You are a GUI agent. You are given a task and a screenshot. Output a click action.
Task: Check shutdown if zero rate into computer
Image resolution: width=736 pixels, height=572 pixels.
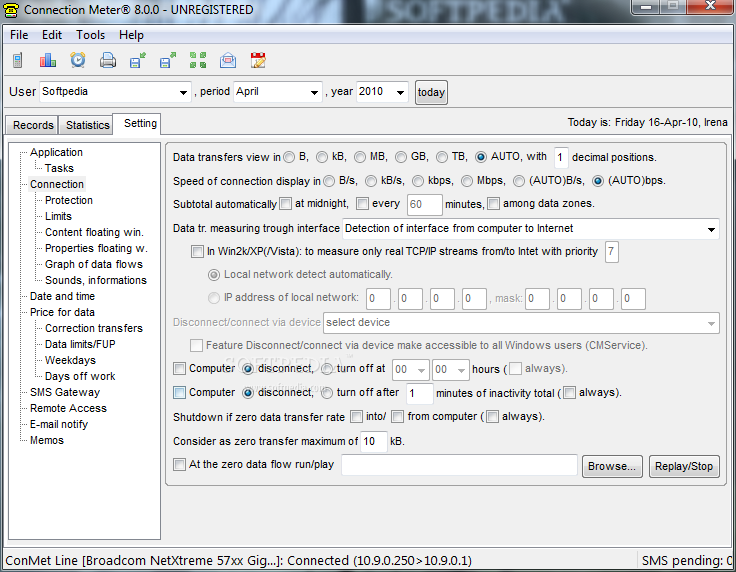[x=357, y=416]
